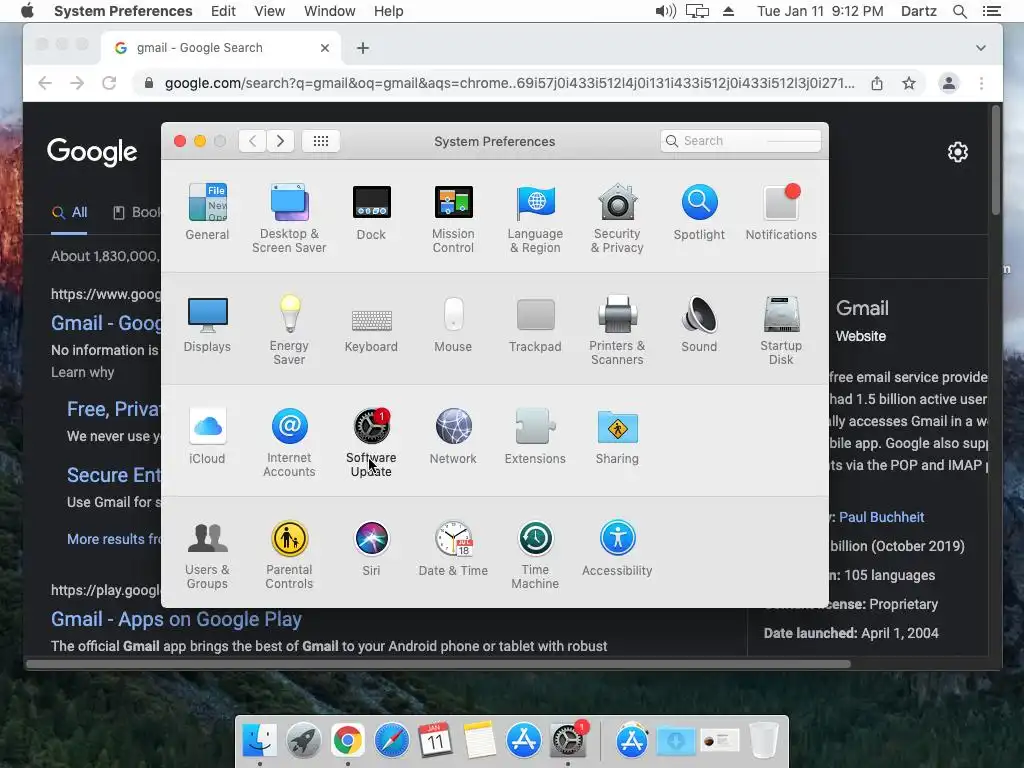Open Language & Region preferences

536,218
